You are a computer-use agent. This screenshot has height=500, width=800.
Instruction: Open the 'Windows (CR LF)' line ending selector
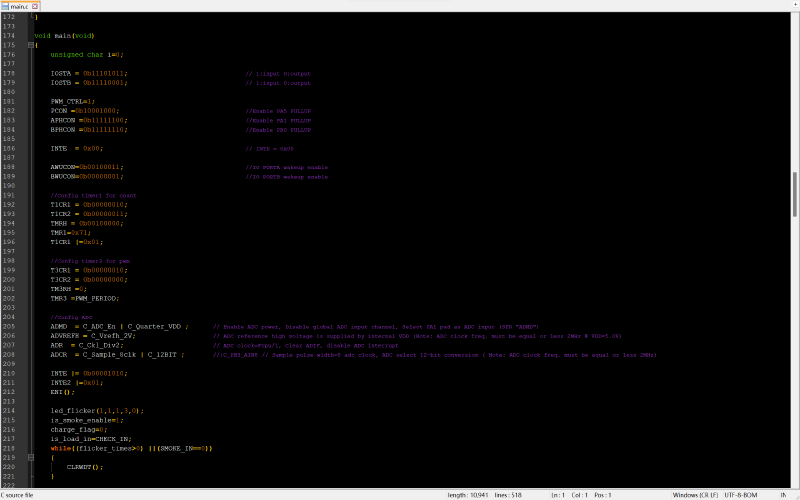pyautogui.click(x=695, y=495)
